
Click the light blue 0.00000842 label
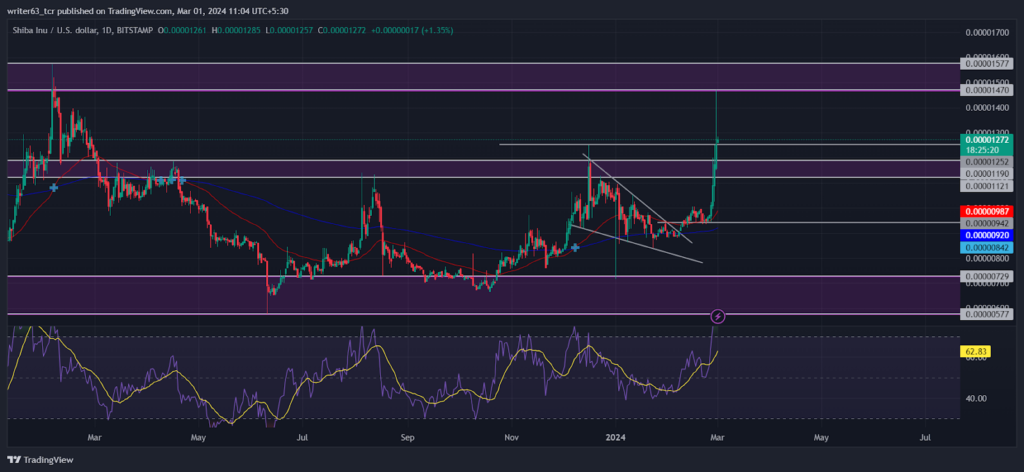(985, 247)
